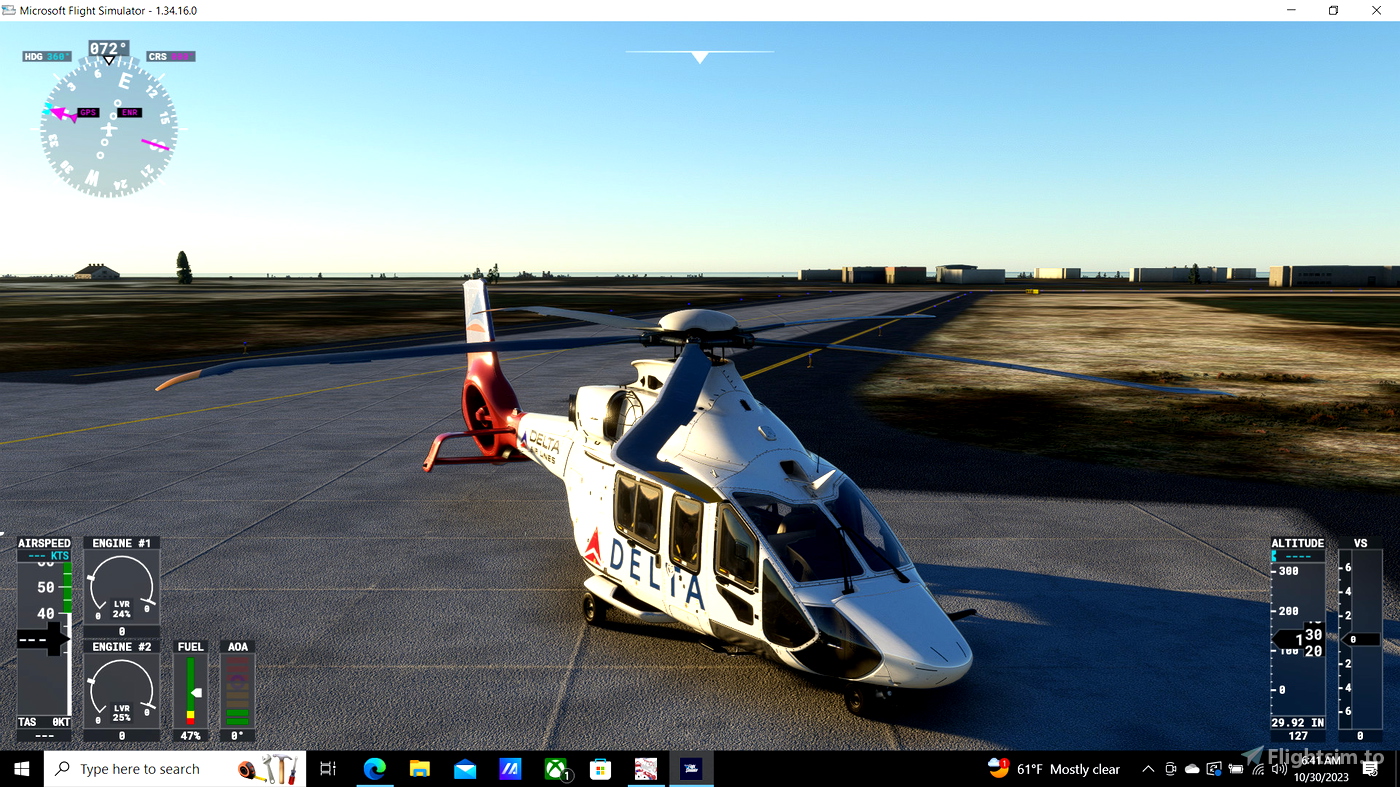Click the altitude tape current value box
The height and width of the screenshot is (787, 1400).
(x=1298, y=639)
